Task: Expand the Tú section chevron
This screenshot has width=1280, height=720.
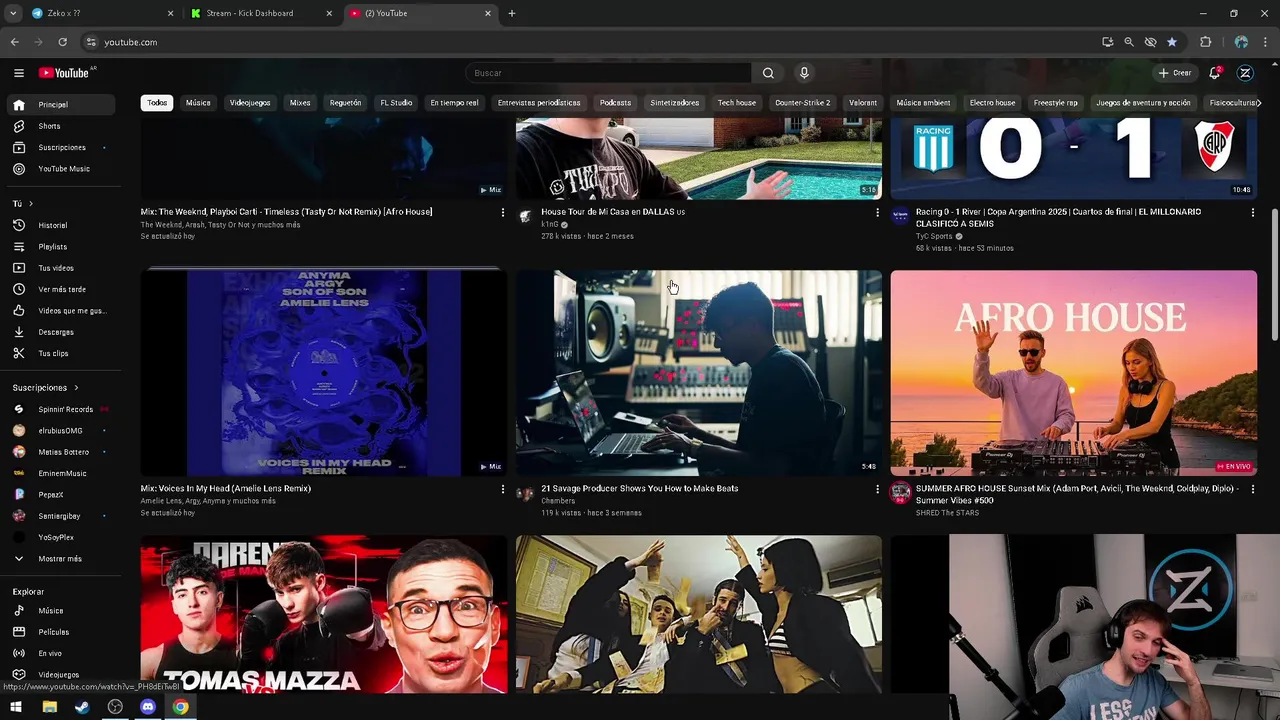Action: pyautogui.click(x=30, y=204)
